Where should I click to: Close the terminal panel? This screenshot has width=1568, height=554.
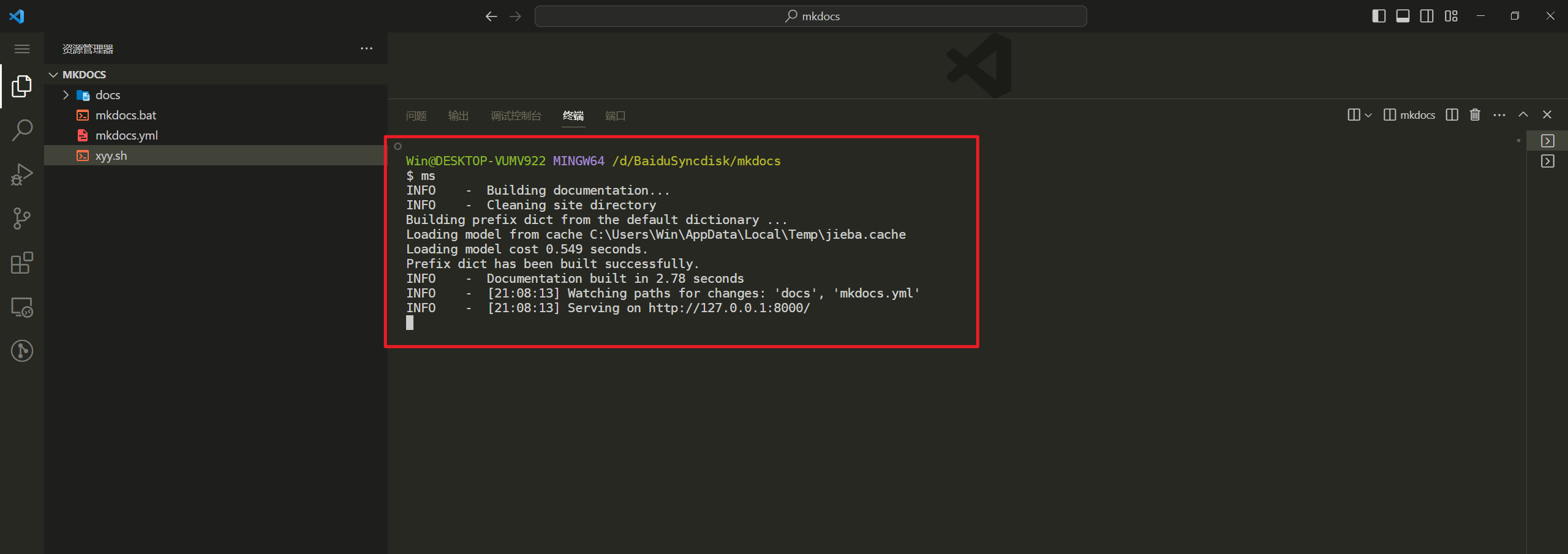(1547, 115)
